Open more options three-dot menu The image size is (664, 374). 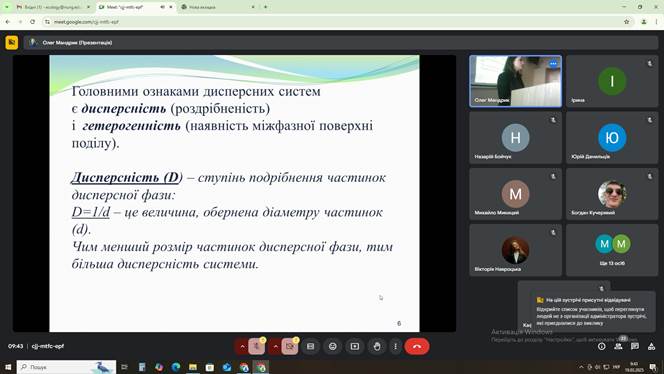pyautogui.click(x=395, y=346)
